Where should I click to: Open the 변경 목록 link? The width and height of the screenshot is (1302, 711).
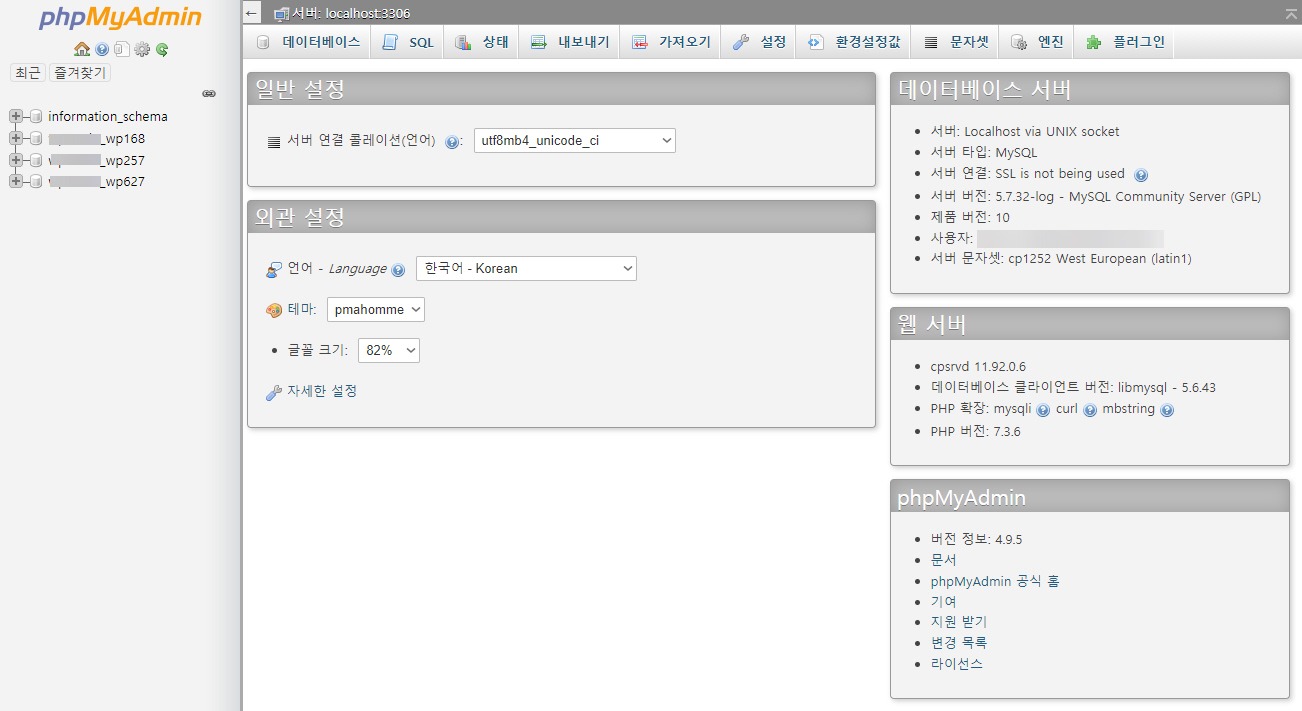[959, 643]
